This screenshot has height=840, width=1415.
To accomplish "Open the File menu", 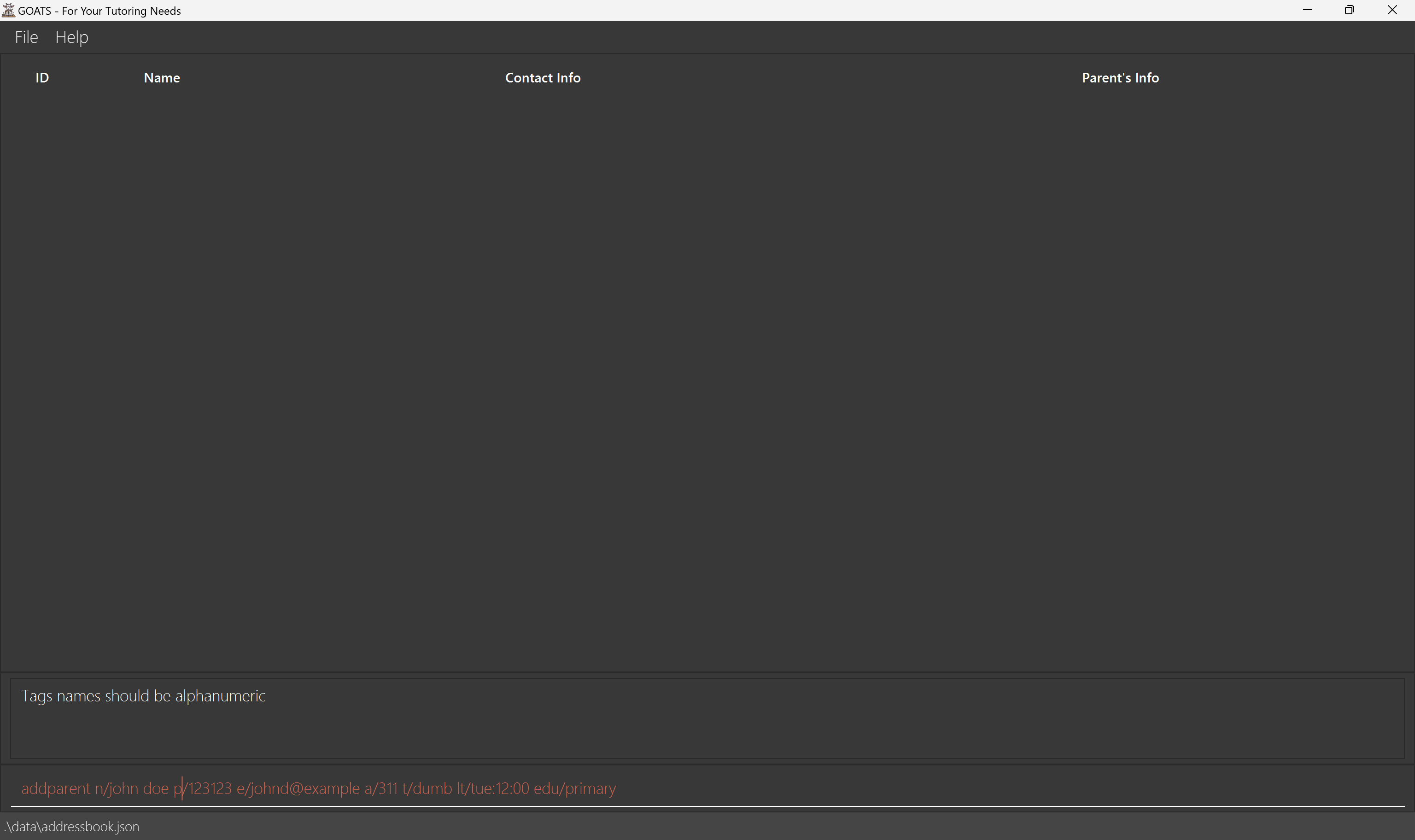I will [x=26, y=37].
